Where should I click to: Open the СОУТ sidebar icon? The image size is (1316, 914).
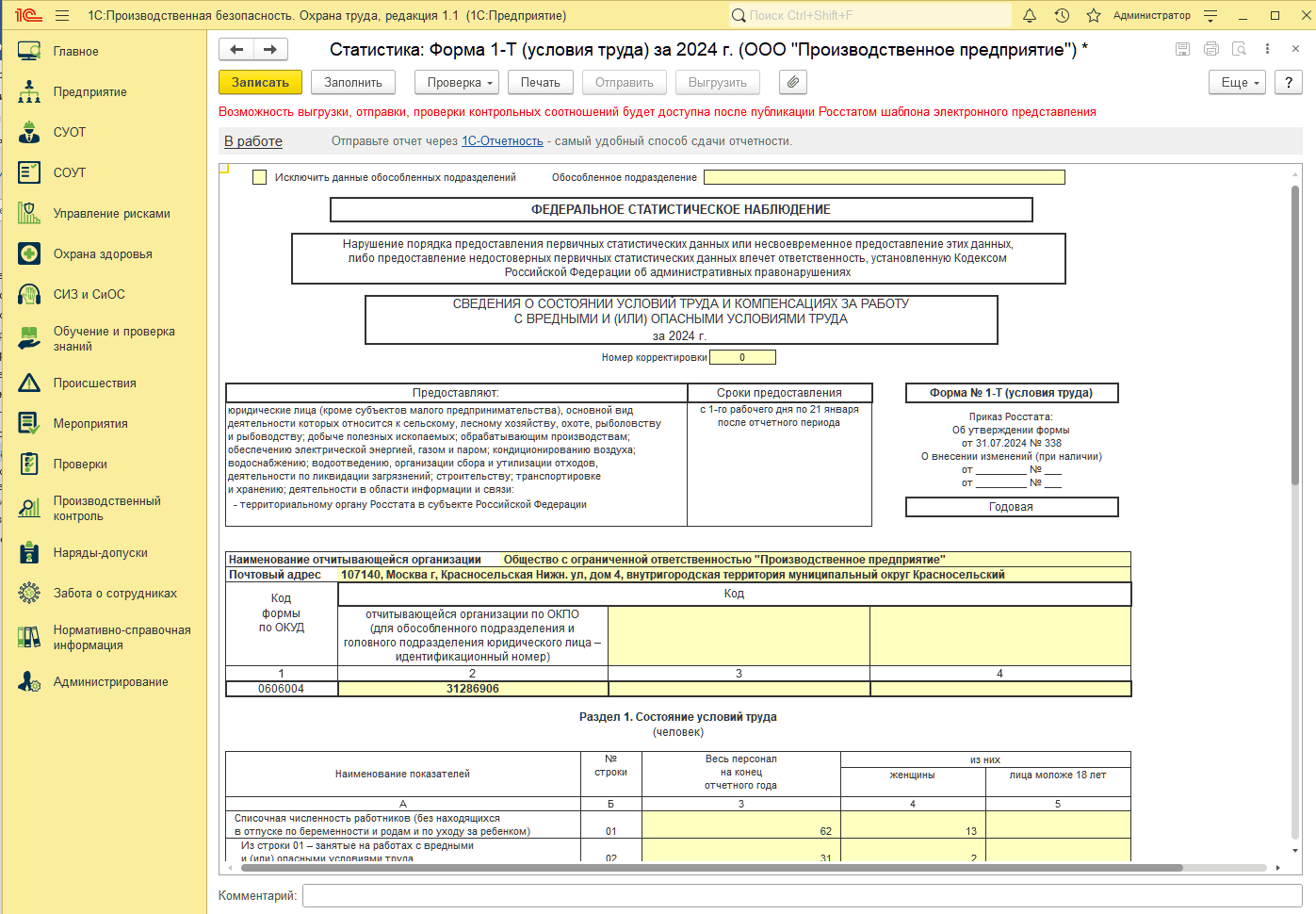tap(29, 173)
